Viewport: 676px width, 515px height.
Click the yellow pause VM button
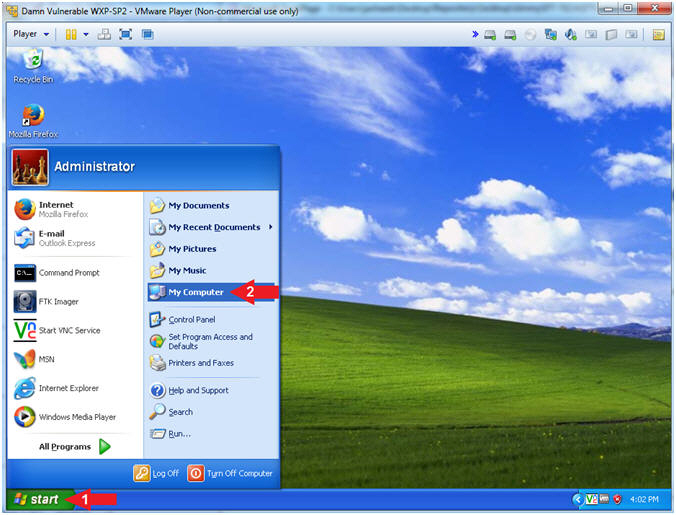pos(71,34)
